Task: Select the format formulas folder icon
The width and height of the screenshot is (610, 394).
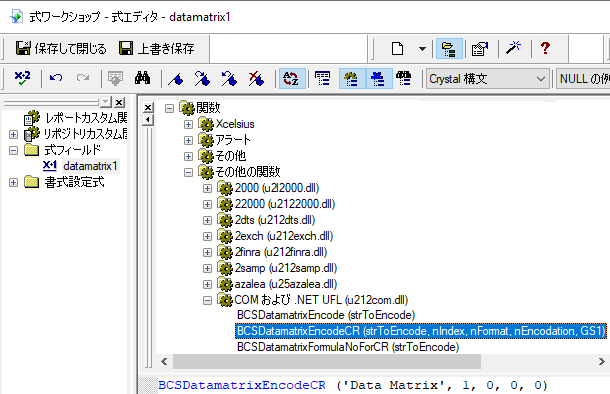Action: point(32,182)
